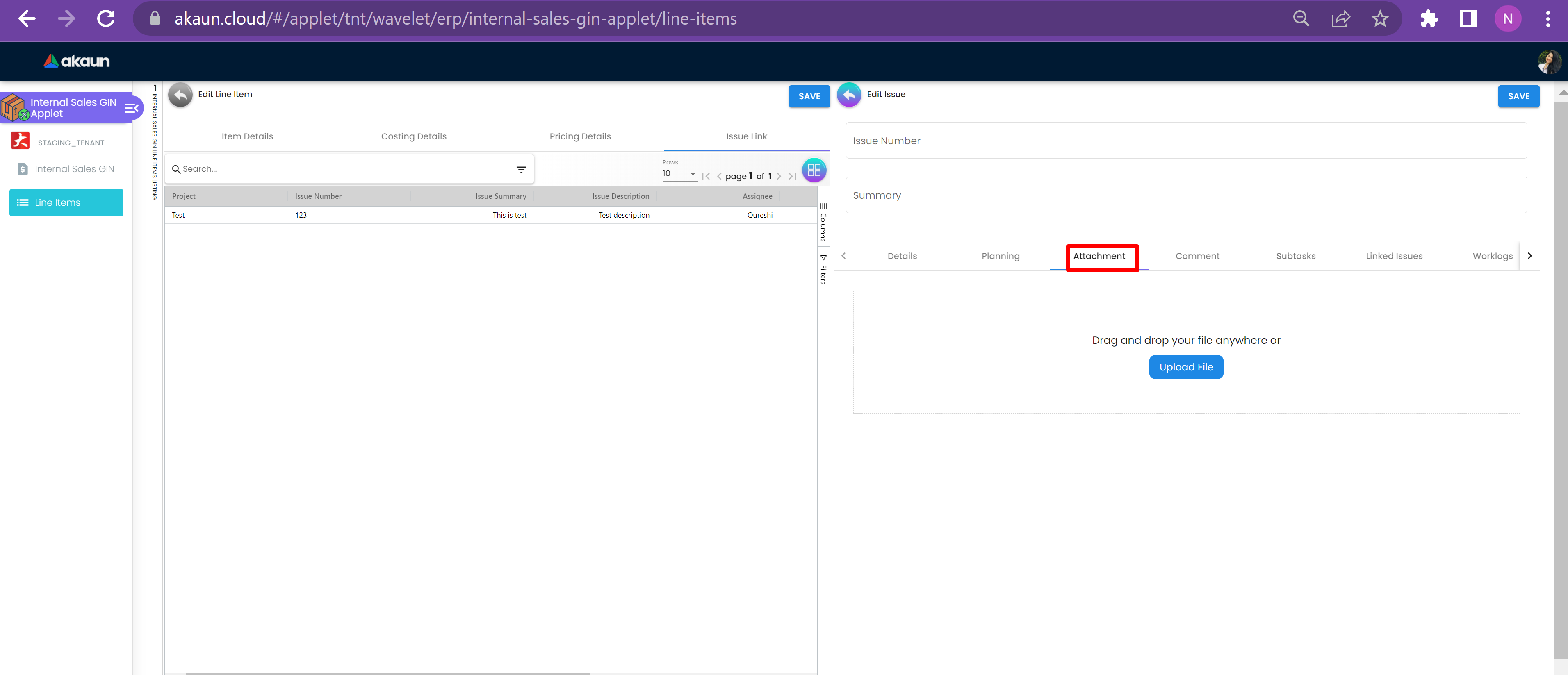
Task: Open the Columns side panel
Action: pyautogui.click(x=823, y=222)
